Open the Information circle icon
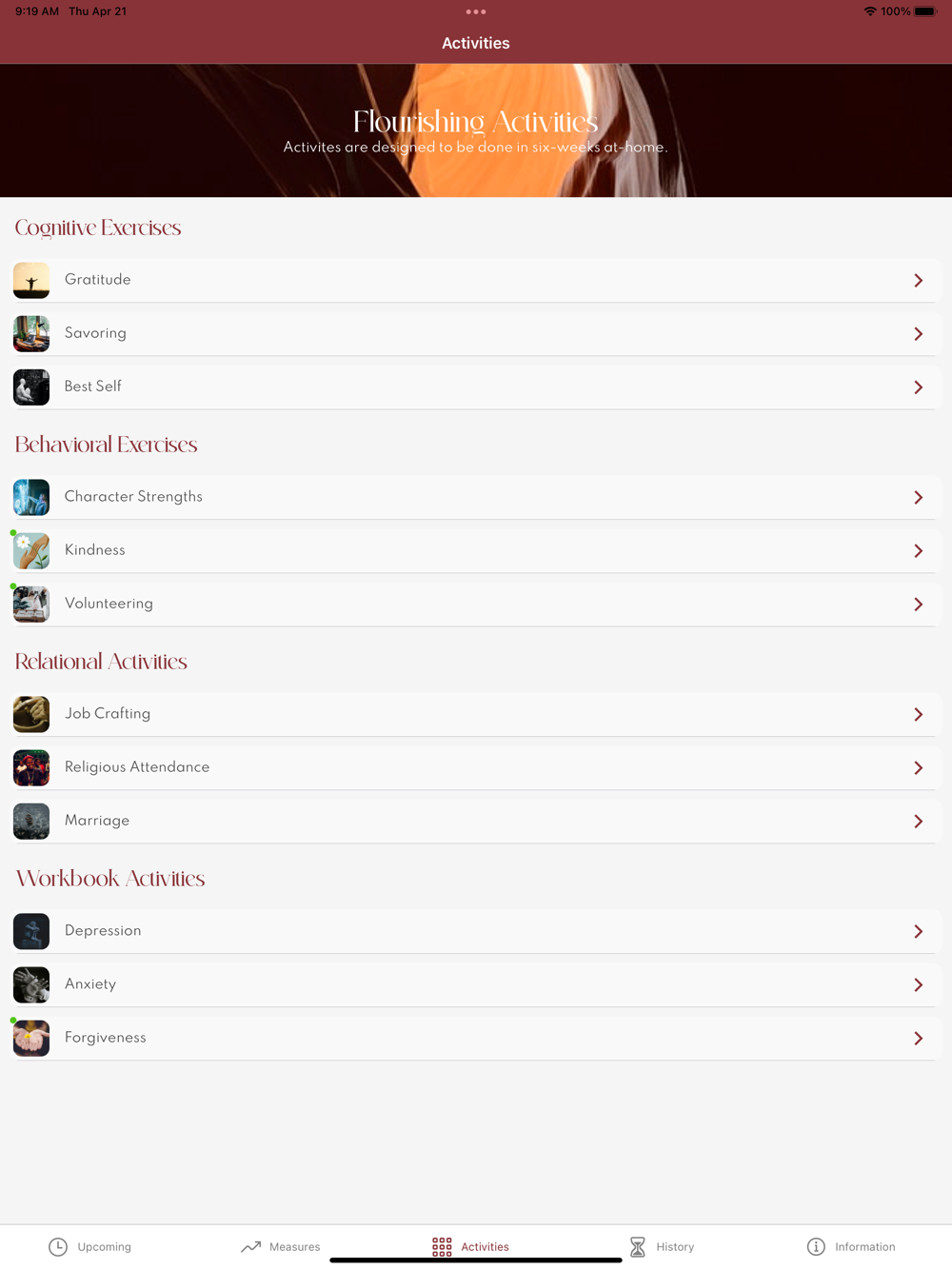The image size is (952, 1270). pos(816,1246)
